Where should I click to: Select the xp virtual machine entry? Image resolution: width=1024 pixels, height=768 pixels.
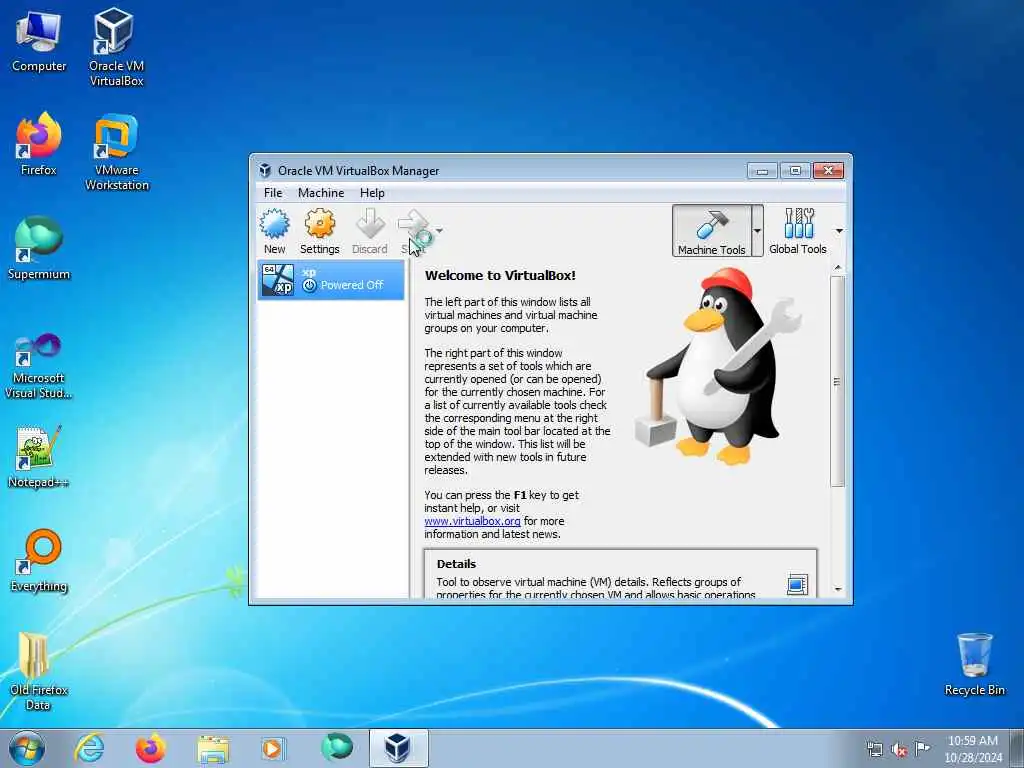(x=331, y=280)
